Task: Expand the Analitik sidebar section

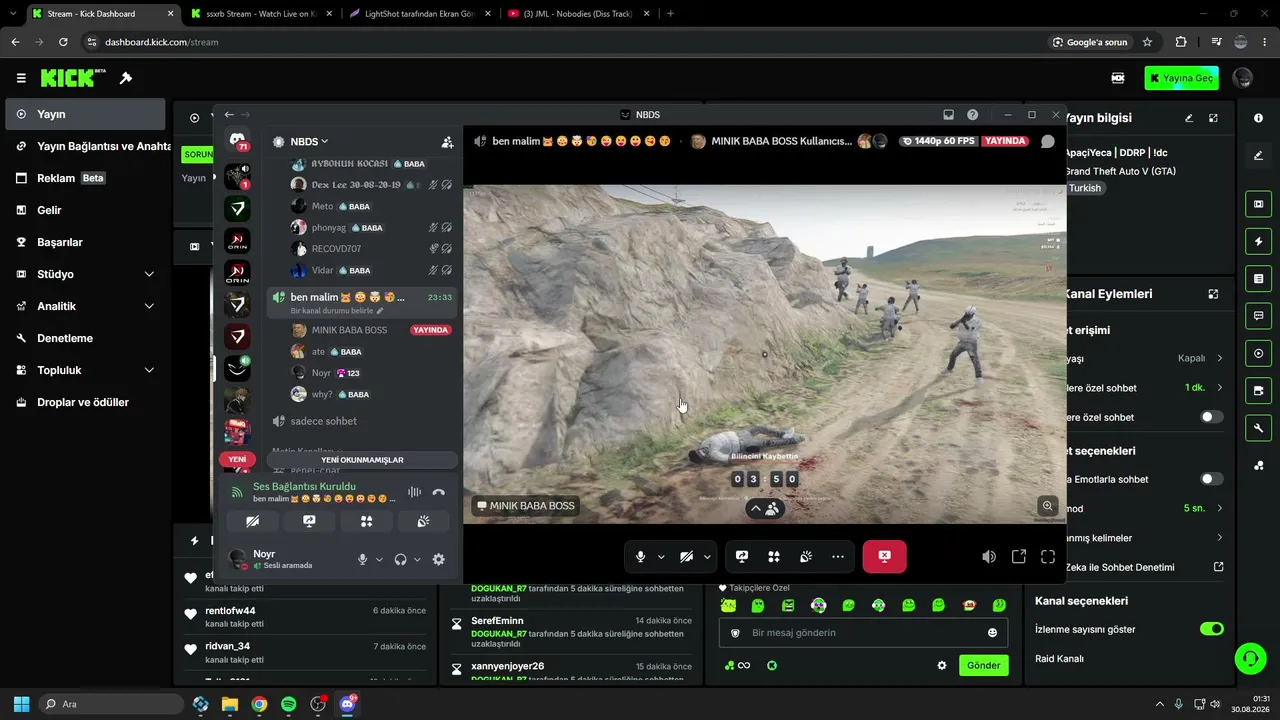Action: pos(85,306)
